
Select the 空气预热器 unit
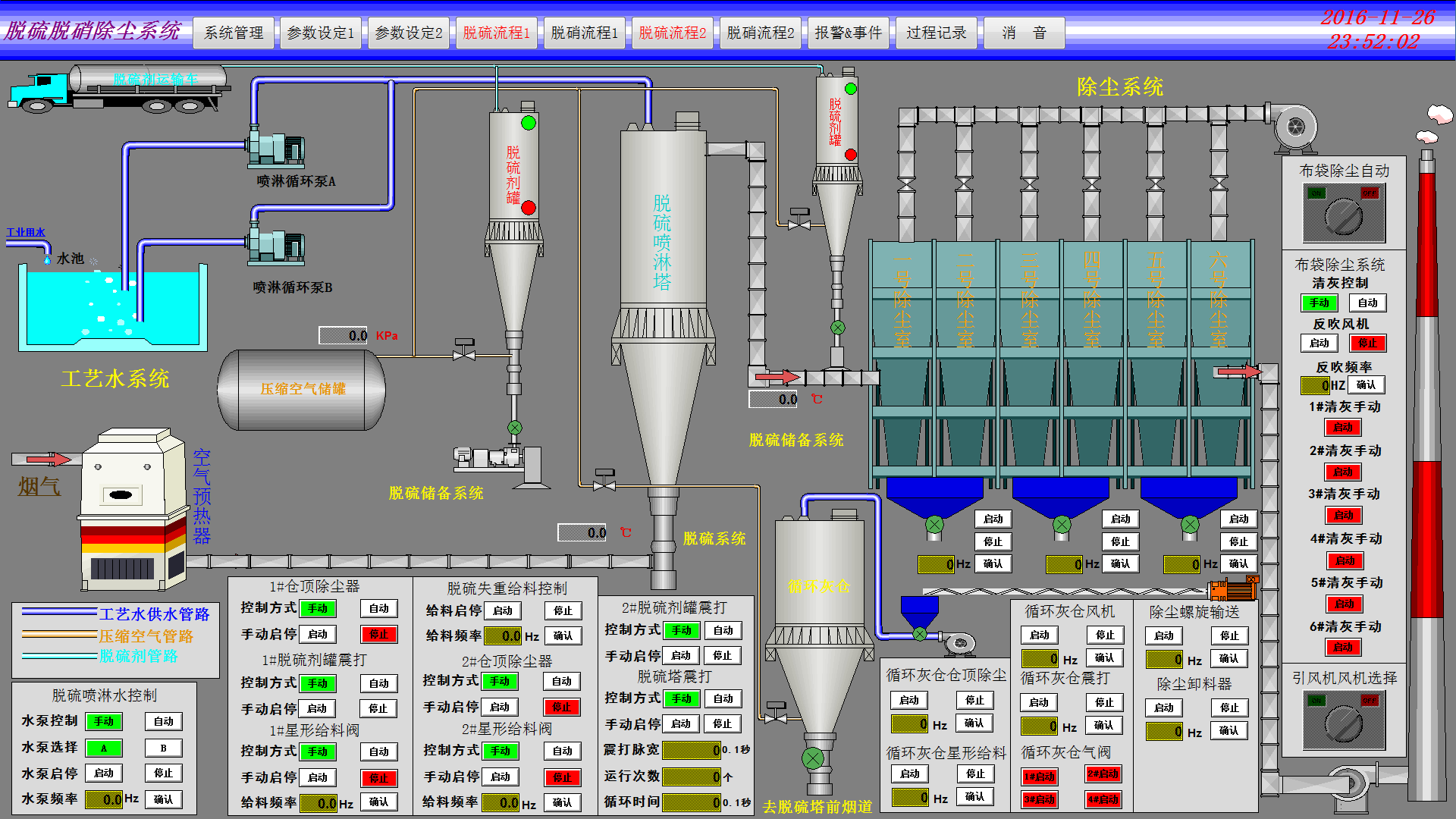pos(133,510)
